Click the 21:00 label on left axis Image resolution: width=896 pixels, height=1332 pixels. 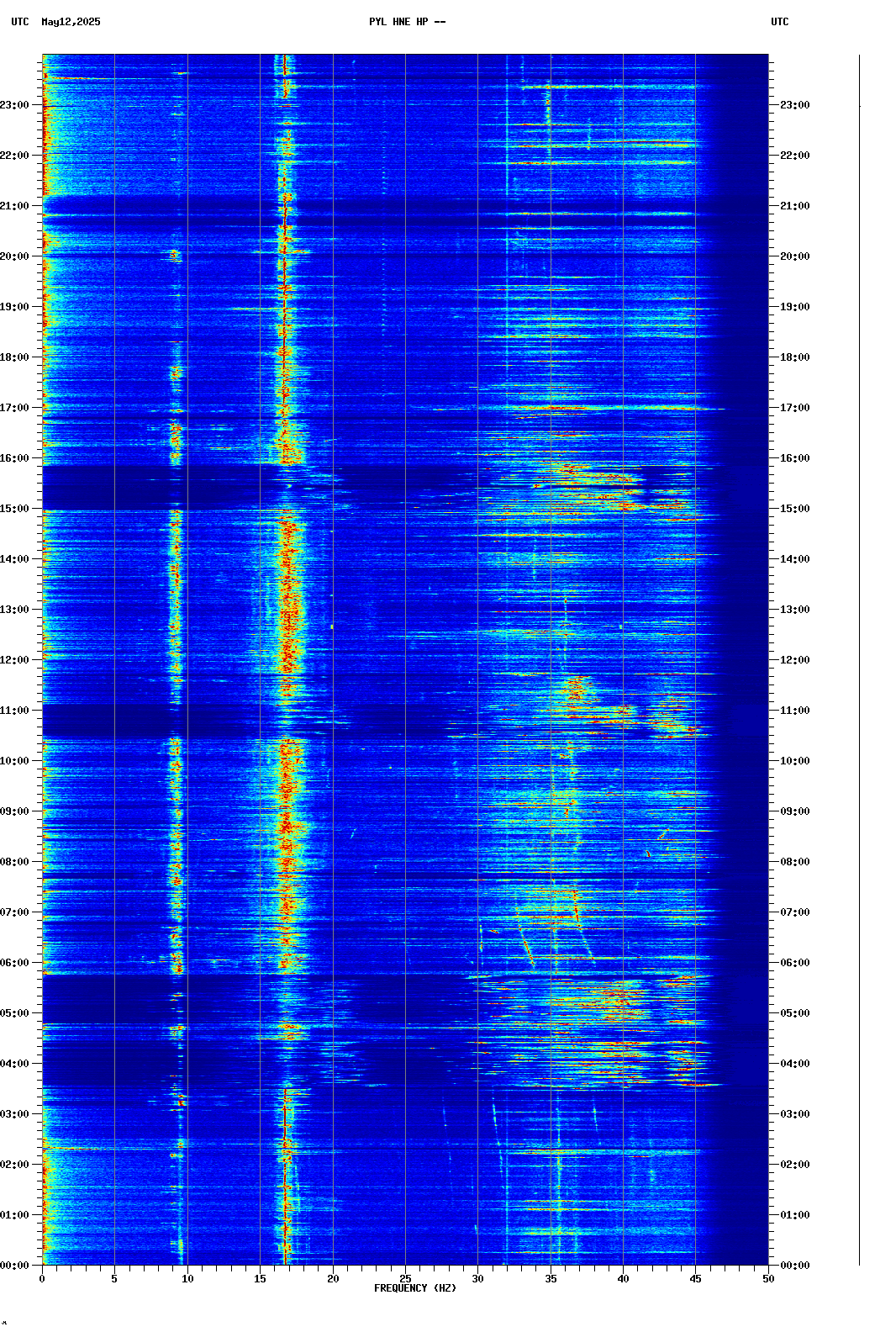click(x=14, y=206)
